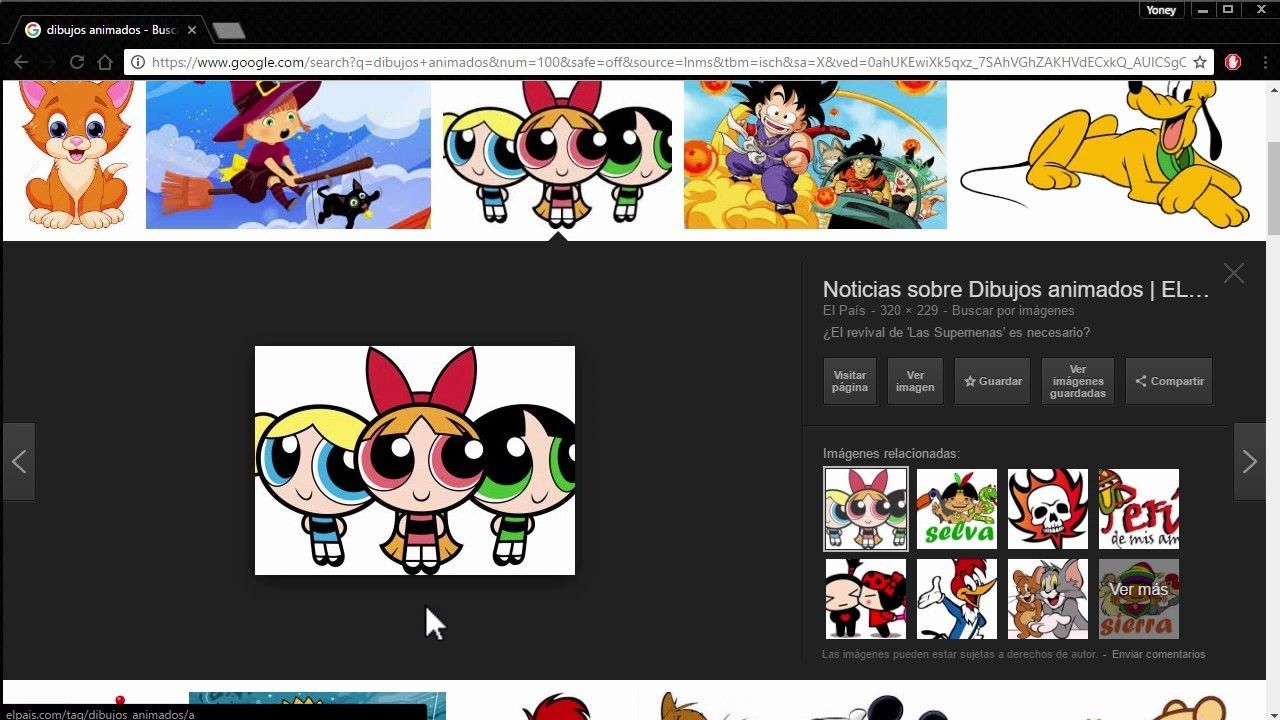Go back with the browser back arrow
This screenshot has height=720, width=1280.
(20, 62)
